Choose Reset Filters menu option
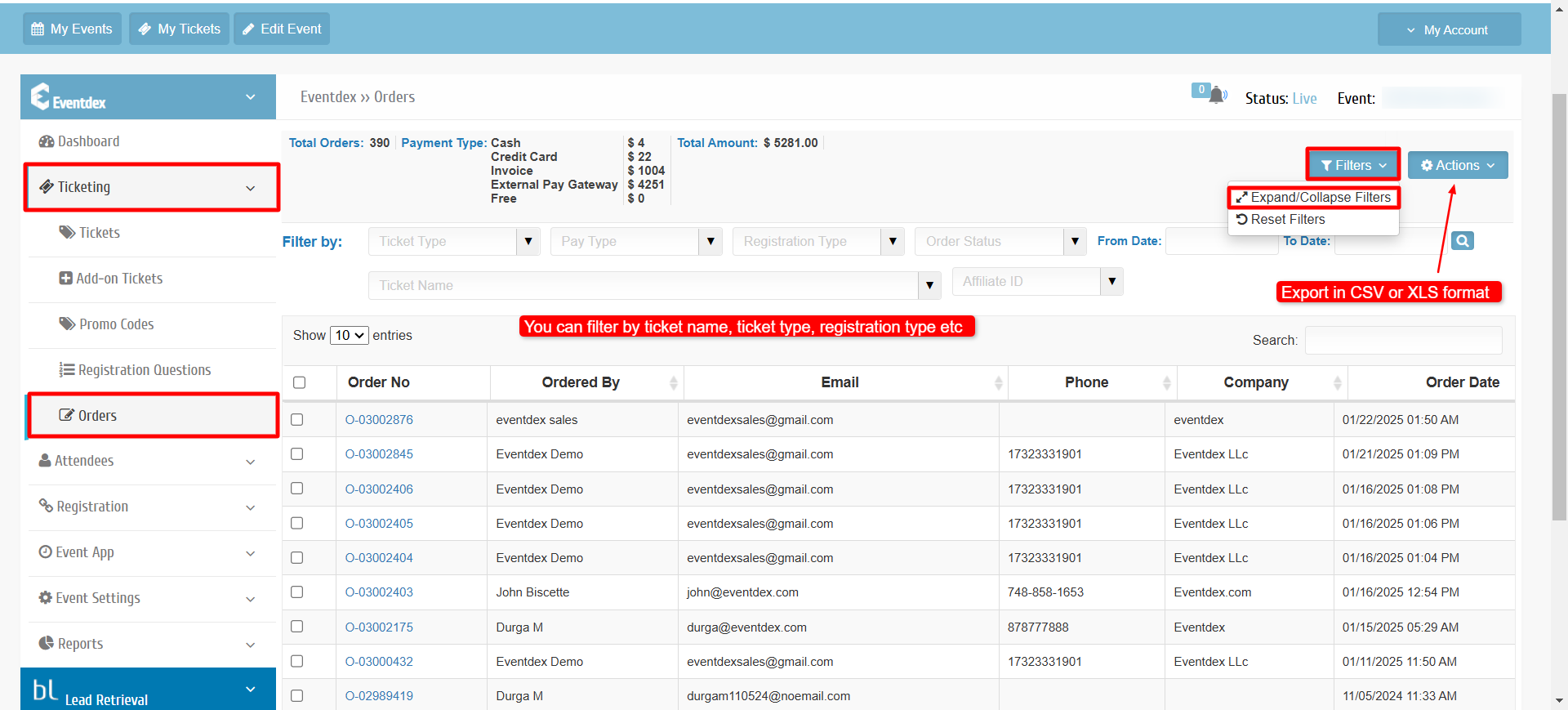The image size is (1568, 710). pos(1281,219)
